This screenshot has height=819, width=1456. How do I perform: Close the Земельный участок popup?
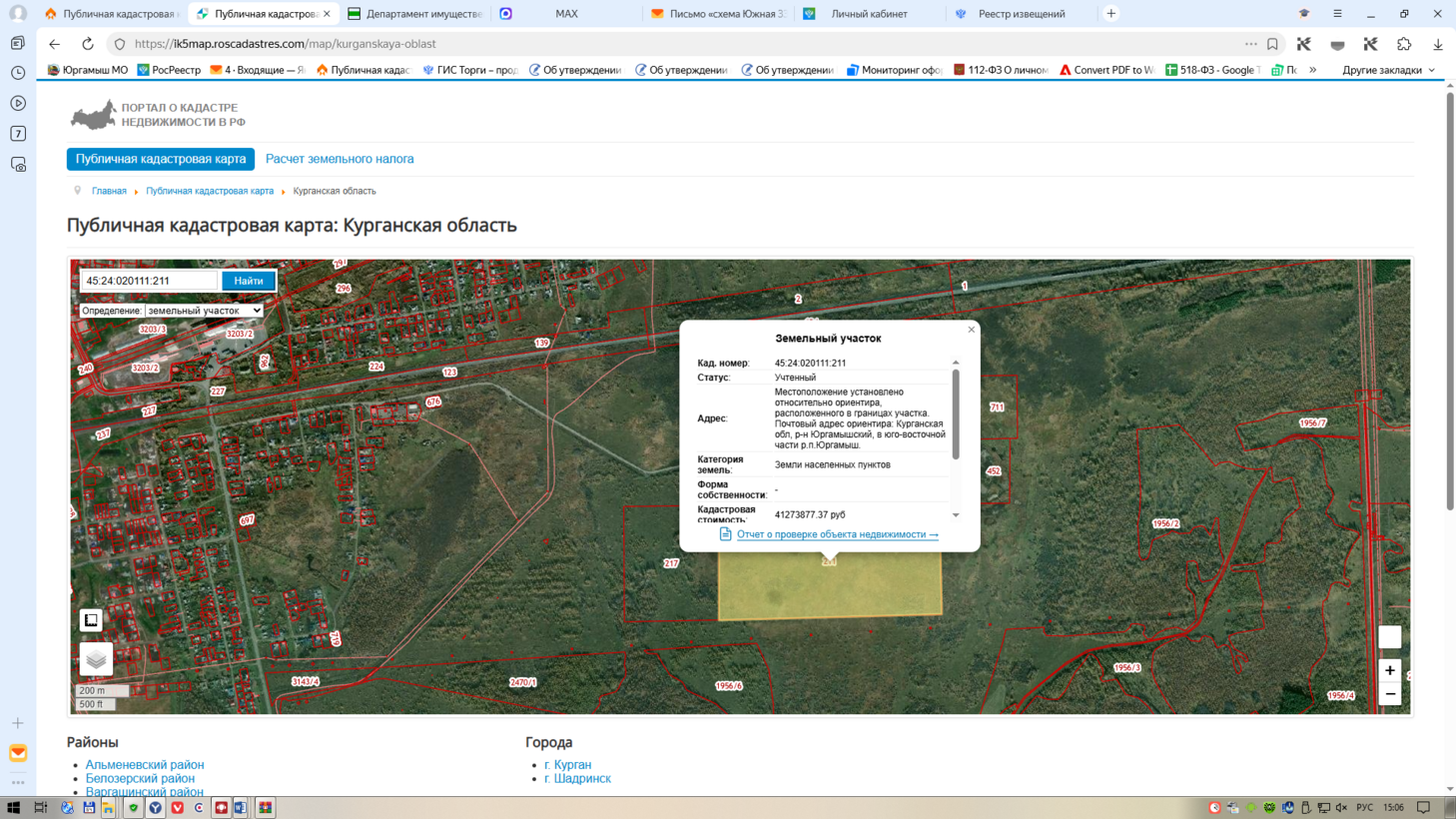971,330
